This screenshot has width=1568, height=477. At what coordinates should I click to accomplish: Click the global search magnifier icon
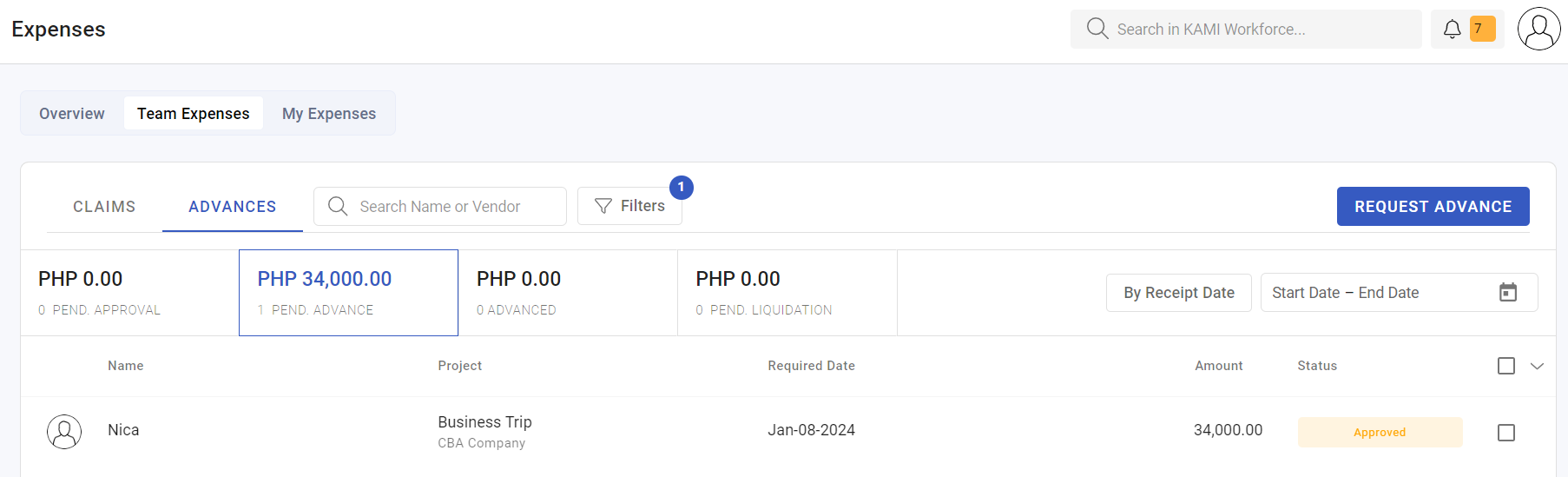(x=1097, y=29)
